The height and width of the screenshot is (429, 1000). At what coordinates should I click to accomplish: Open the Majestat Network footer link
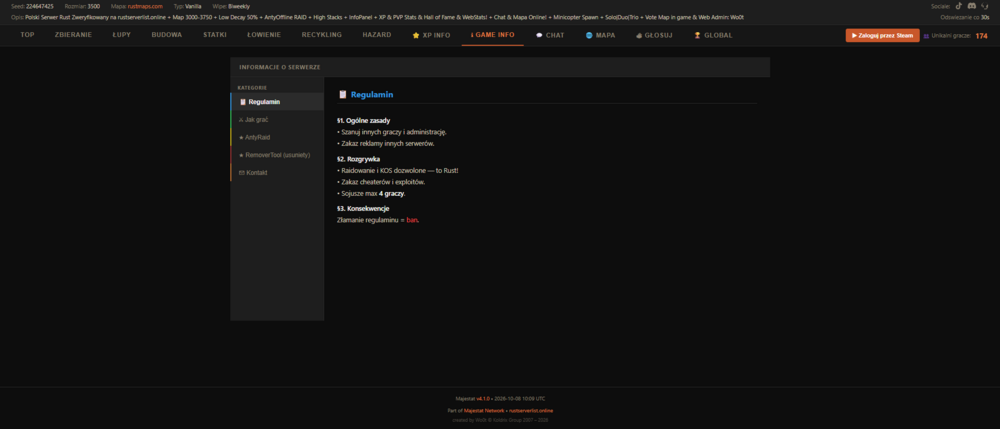[x=485, y=411]
